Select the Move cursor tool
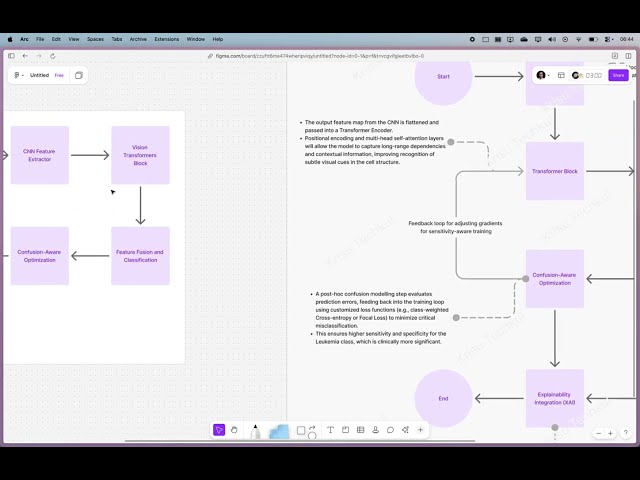 point(219,430)
